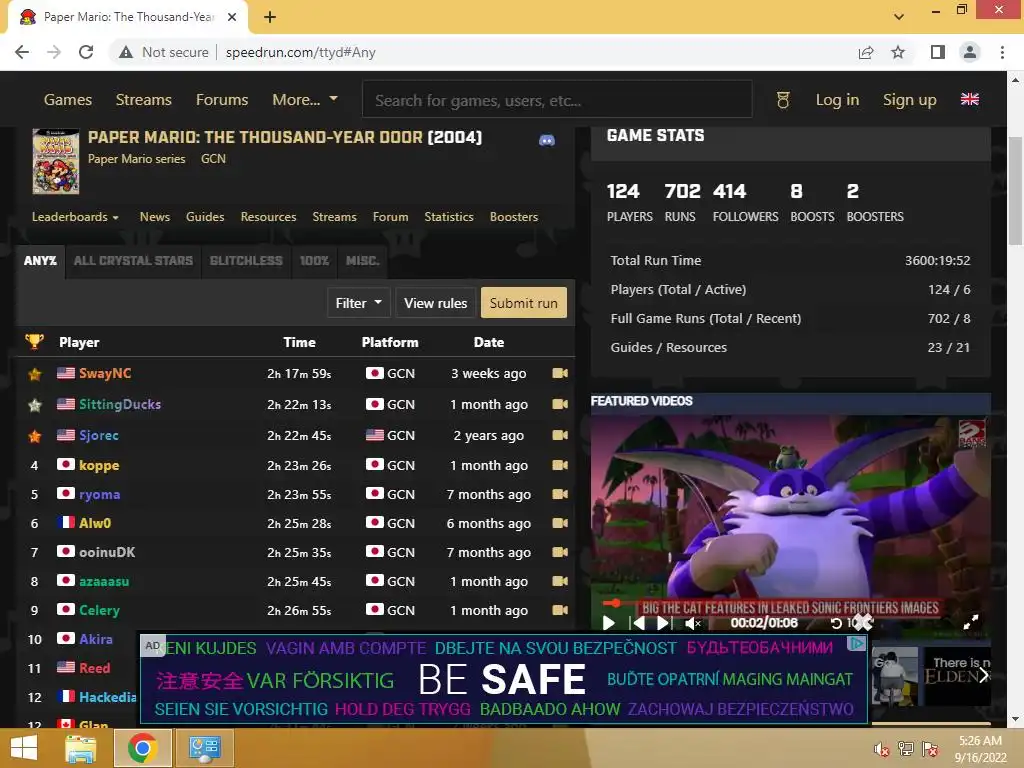Click the game cover art image
The height and width of the screenshot is (768, 1024).
click(x=56, y=161)
